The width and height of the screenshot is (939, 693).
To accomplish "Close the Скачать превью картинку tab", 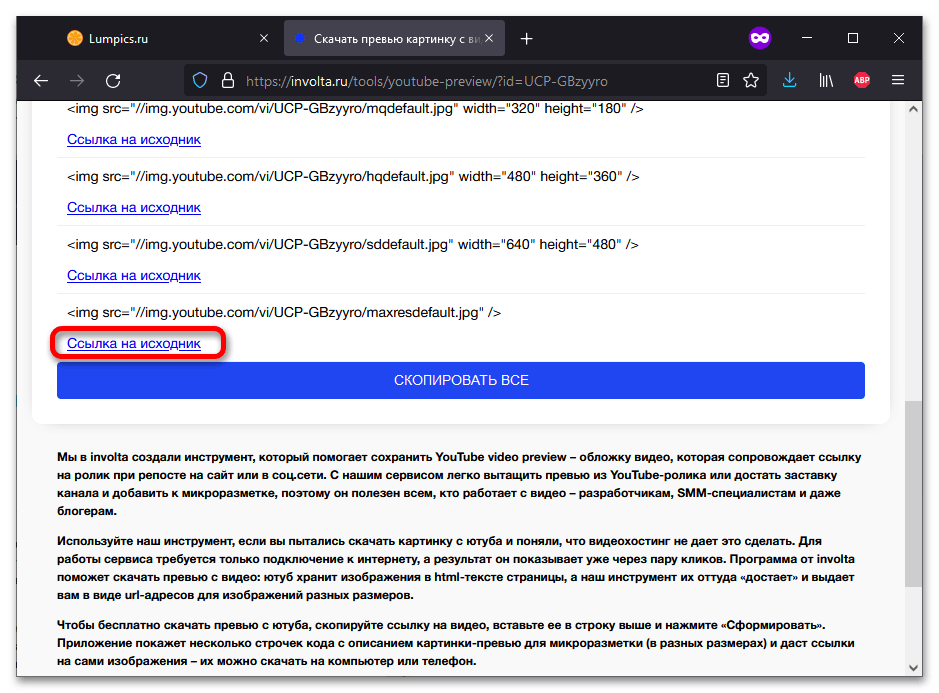I will coord(489,38).
